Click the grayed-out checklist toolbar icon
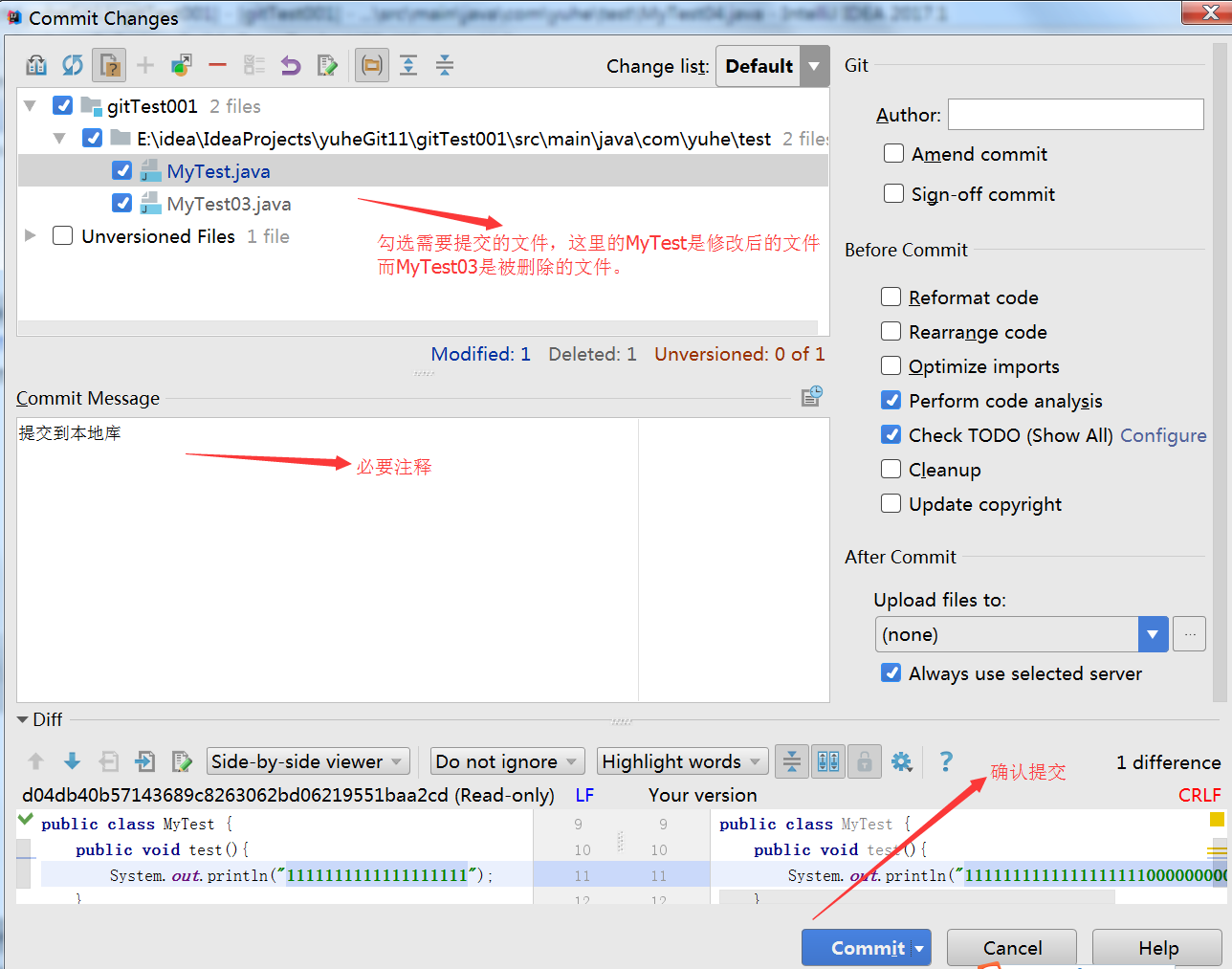This screenshot has width=1232, height=969. (x=254, y=65)
